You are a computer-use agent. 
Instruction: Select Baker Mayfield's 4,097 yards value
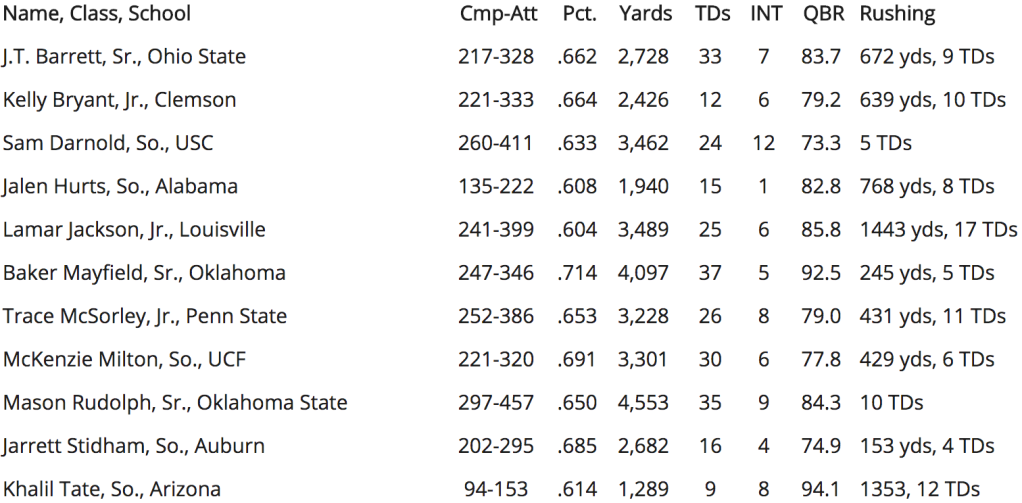(x=643, y=273)
